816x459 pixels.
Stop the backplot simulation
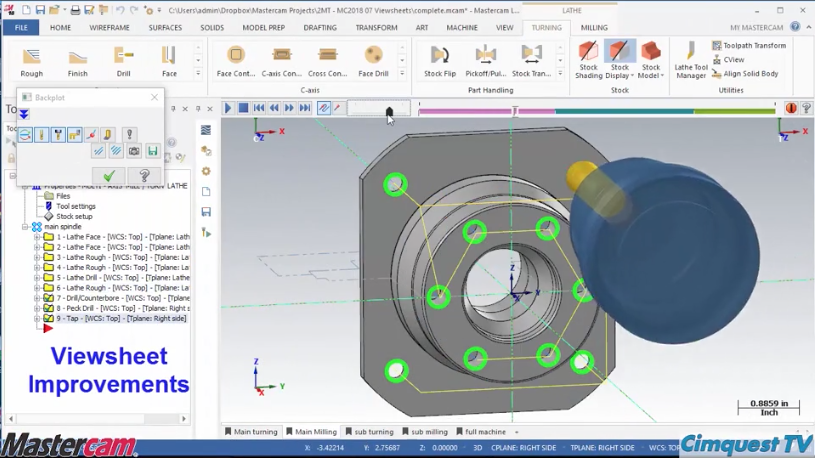(x=243, y=108)
